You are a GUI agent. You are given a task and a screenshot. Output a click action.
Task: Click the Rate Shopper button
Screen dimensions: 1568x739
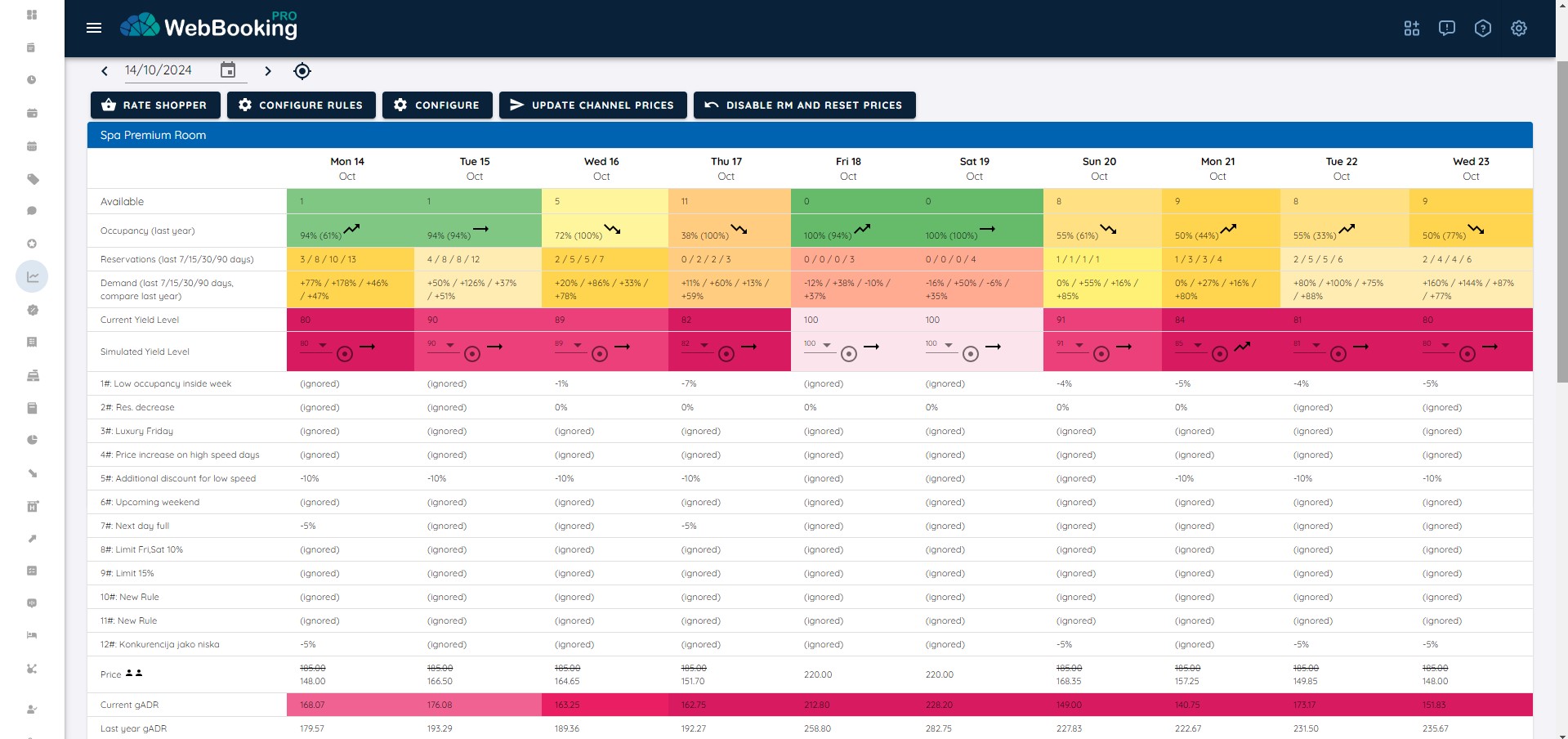[x=154, y=105]
